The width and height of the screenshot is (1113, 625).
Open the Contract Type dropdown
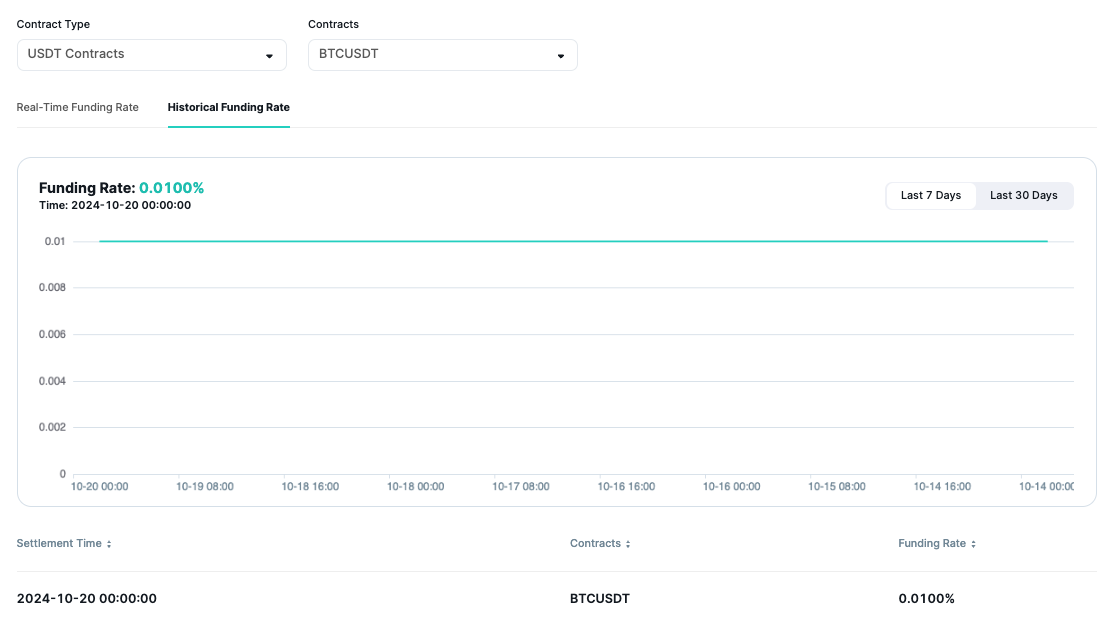coord(151,55)
